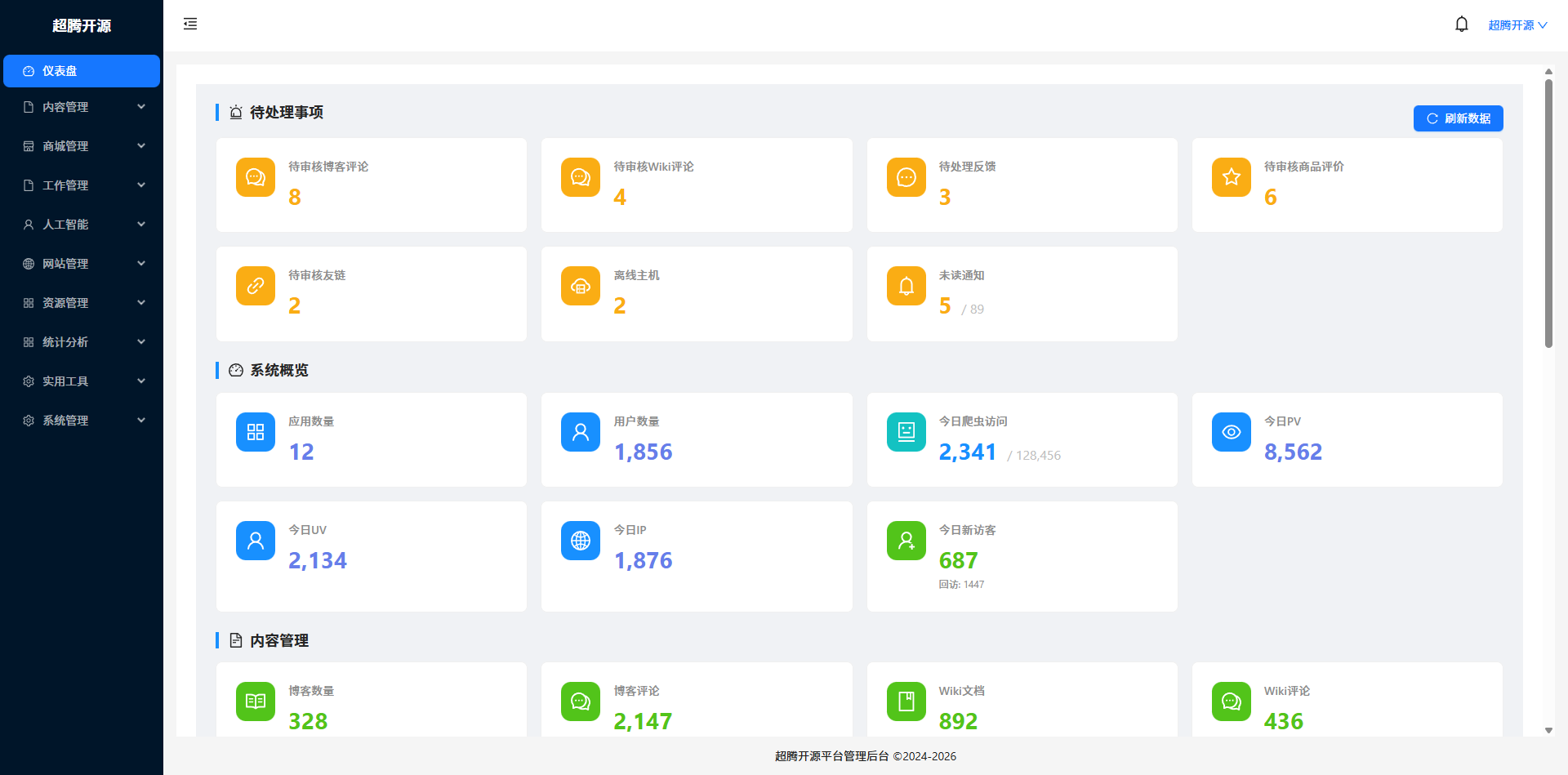
Task: Click the globe icon for 今日IP
Action: [x=581, y=541]
